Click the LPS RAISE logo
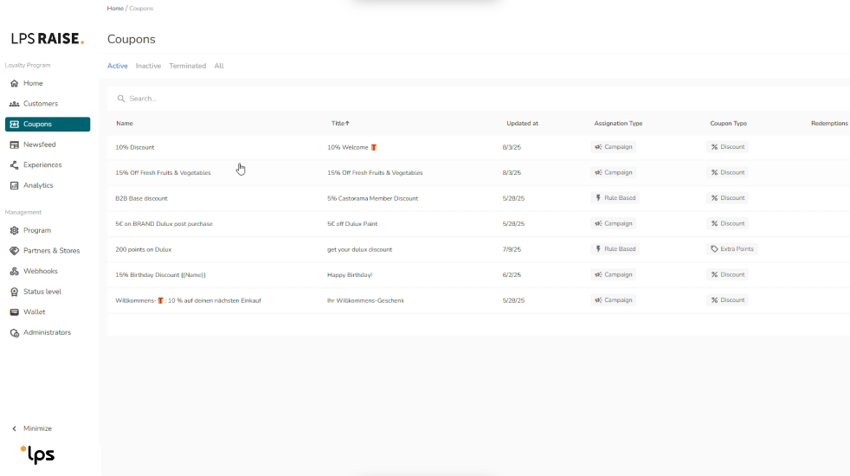The width and height of the screenshot is (850, 476). [47, 38]
